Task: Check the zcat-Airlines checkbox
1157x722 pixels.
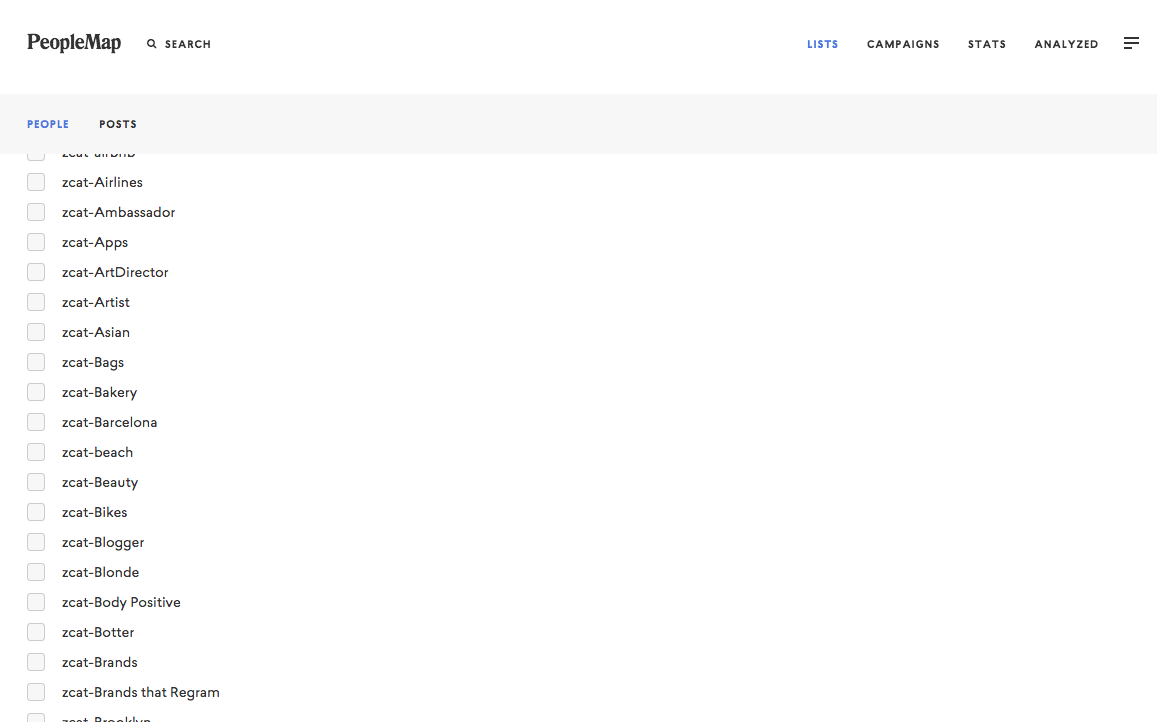Action: point(36,182)
